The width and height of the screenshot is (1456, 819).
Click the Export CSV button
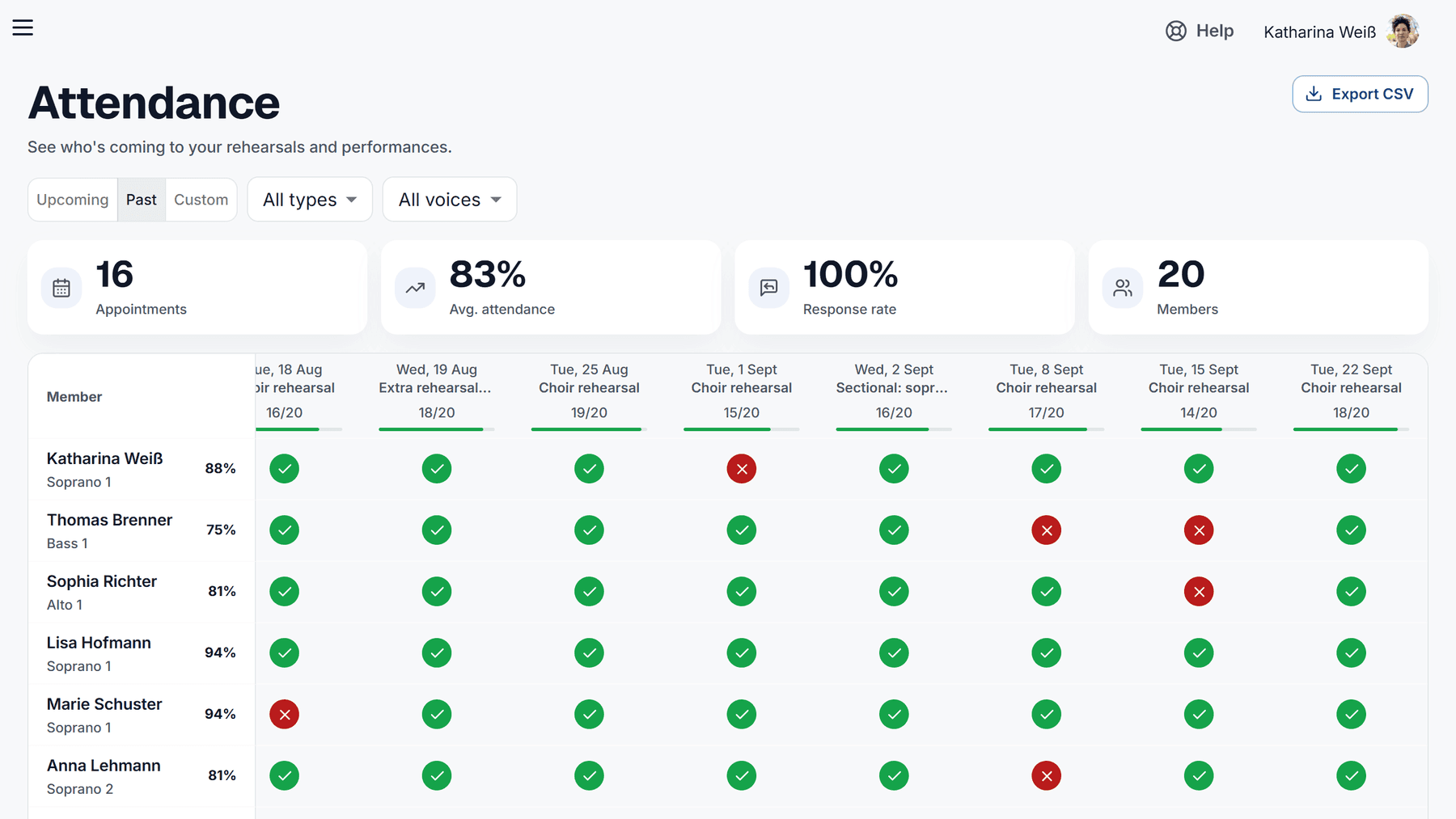(x=1360, y=94)
